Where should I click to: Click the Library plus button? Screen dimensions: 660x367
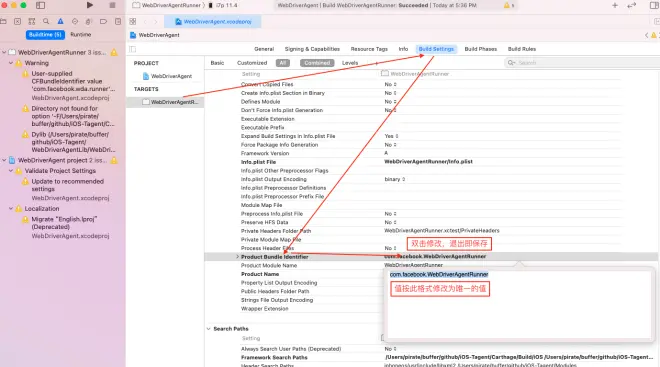[615, 5]
